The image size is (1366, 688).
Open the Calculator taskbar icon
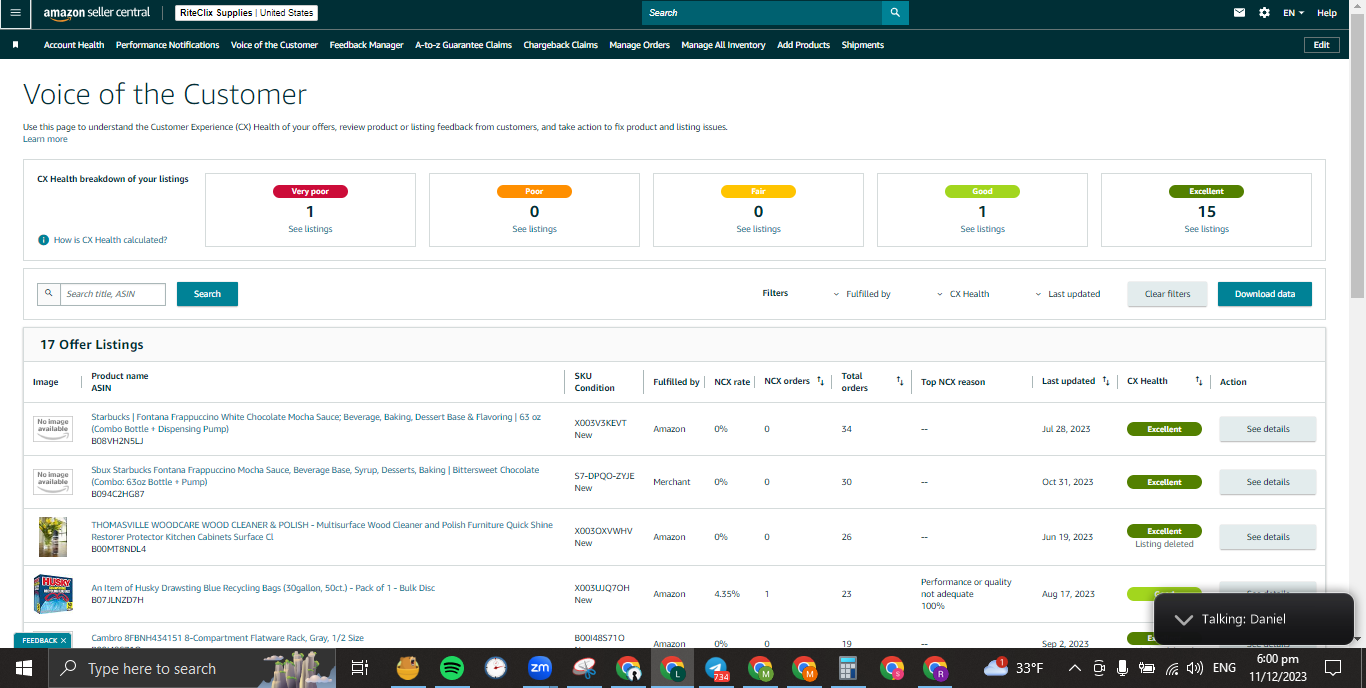click(x=848, y=668)
